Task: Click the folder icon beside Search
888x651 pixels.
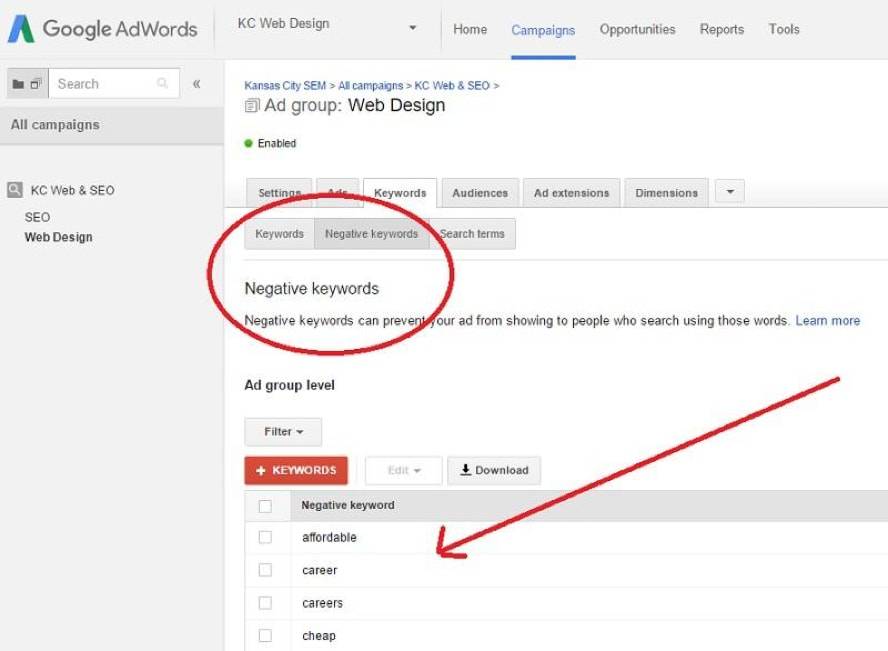Action: tap(18, 84)
